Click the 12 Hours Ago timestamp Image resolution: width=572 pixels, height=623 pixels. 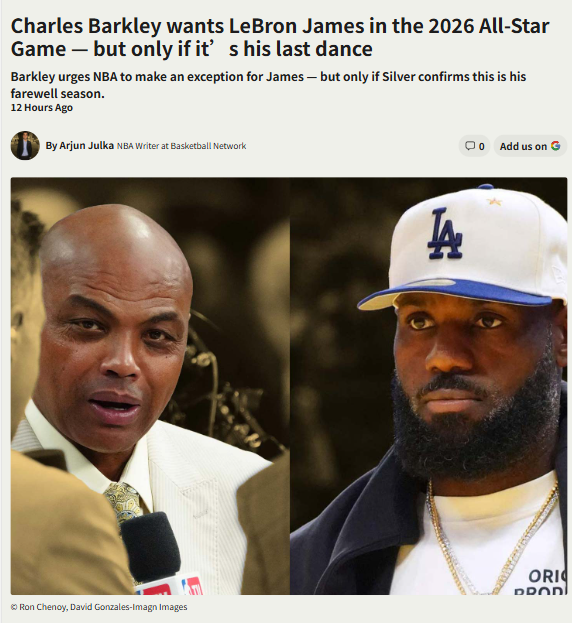coord(42,108)
